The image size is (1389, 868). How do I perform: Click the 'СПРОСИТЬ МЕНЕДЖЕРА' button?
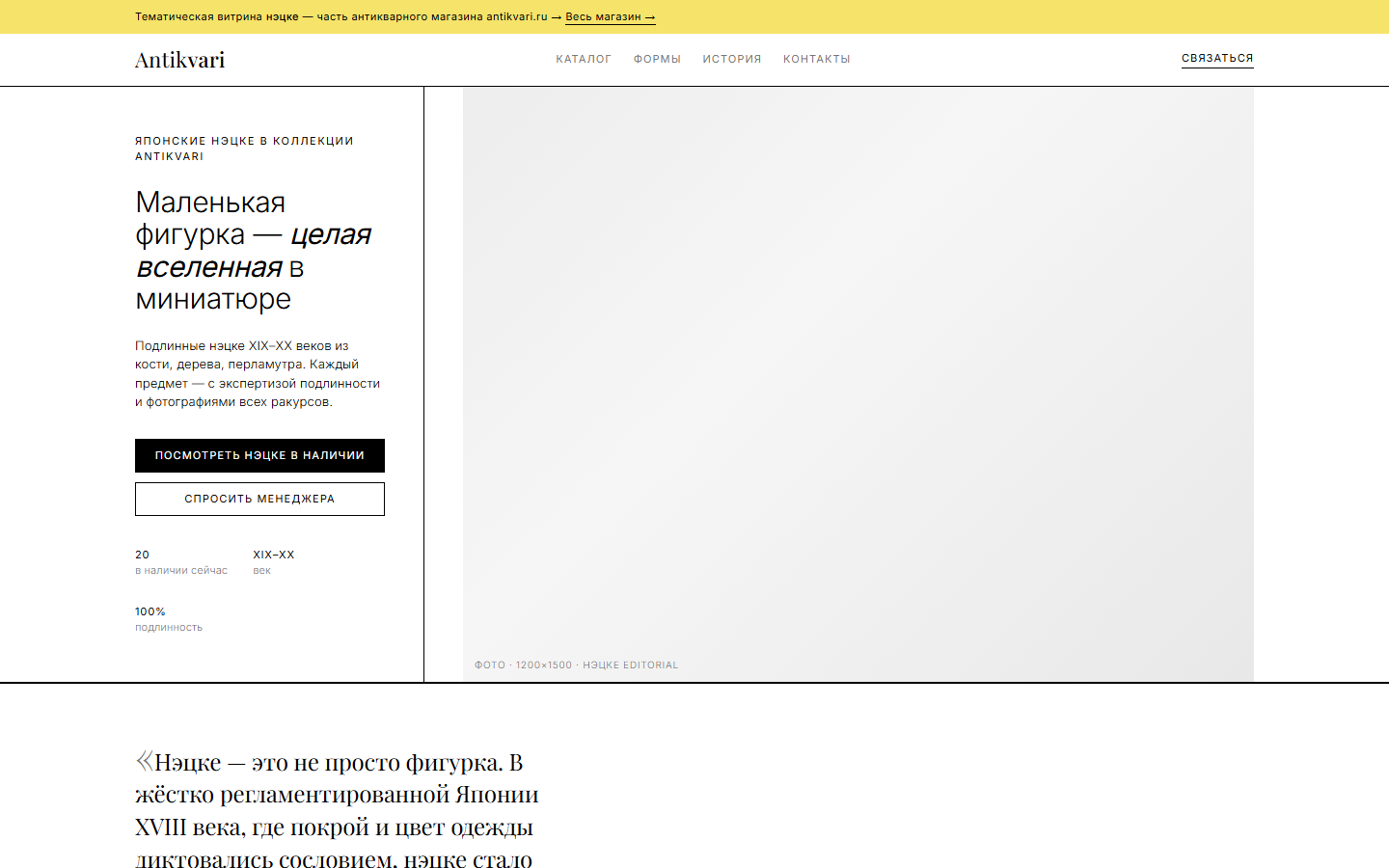(259, 499)
